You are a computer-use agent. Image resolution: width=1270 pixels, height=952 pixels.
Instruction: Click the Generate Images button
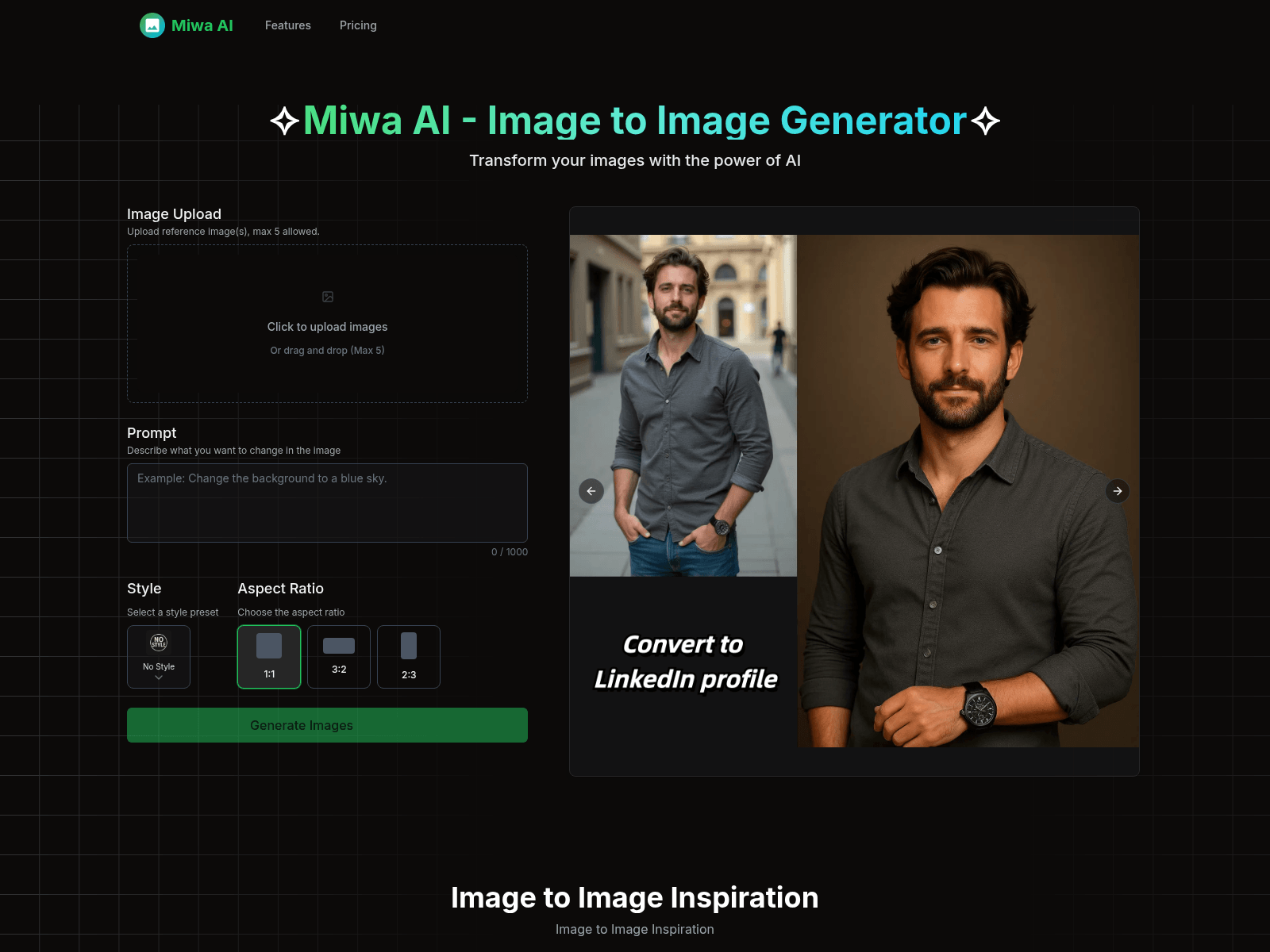point(327,724)
